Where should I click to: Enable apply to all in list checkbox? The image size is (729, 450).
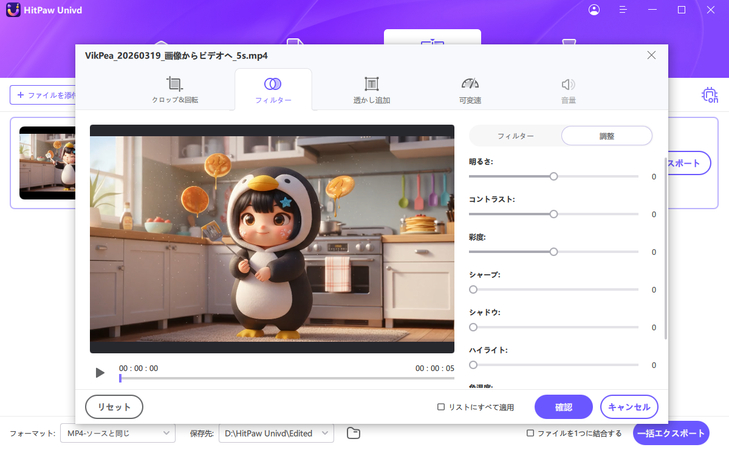(x=441, y=407)
